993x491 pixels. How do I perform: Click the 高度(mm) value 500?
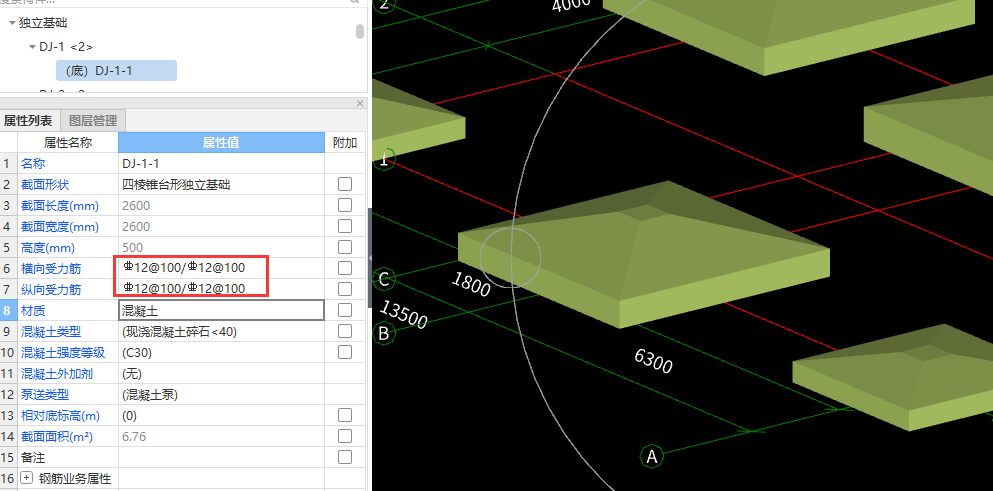pyautogui.click(x=132, y=248)
